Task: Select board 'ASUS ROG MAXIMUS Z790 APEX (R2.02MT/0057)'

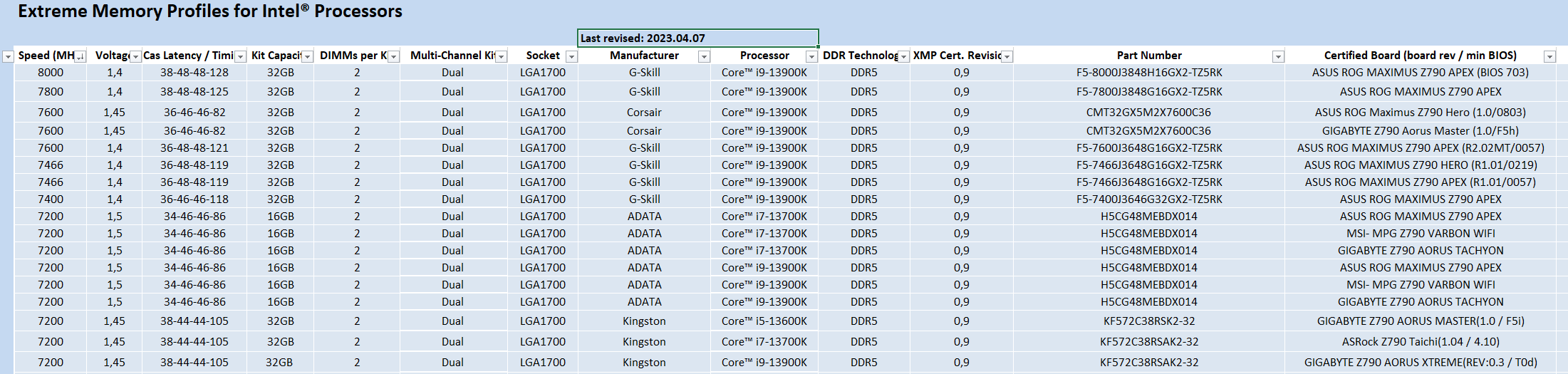Action: 1421,148
